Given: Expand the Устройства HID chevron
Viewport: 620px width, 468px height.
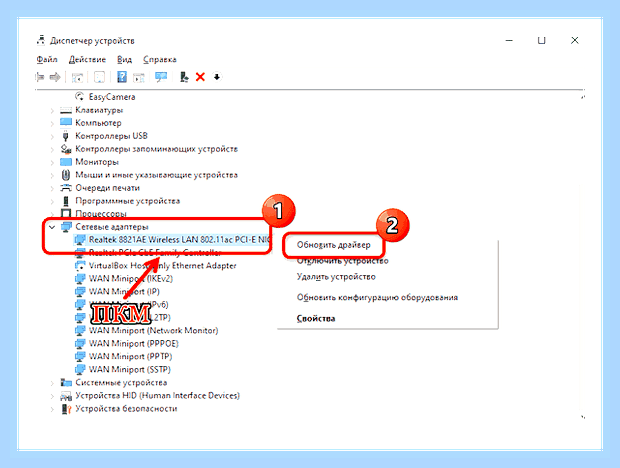Looking at the screenshot, I should pyautogui.click(x=52, y=396).
